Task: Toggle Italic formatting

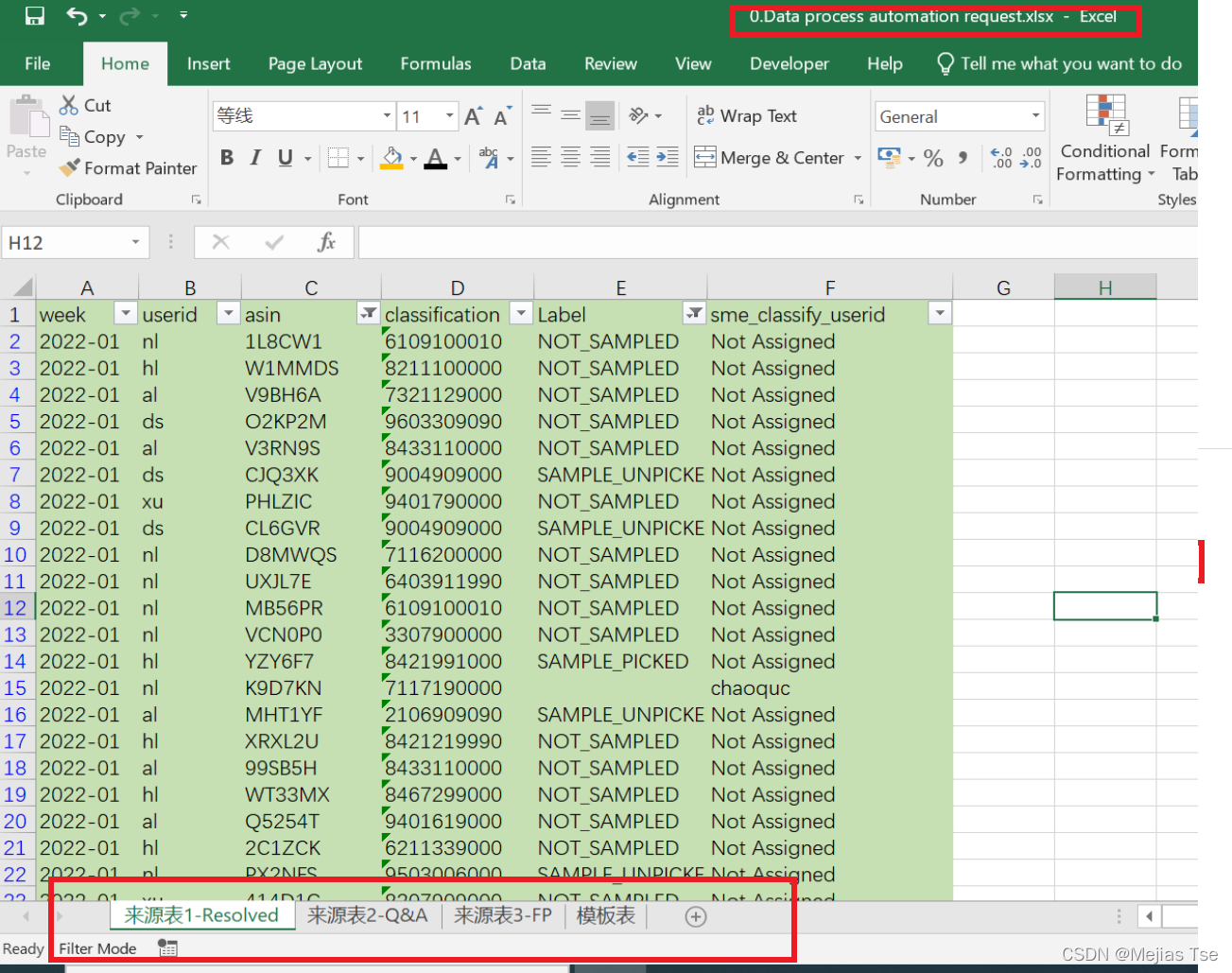Action: [255, 158]
